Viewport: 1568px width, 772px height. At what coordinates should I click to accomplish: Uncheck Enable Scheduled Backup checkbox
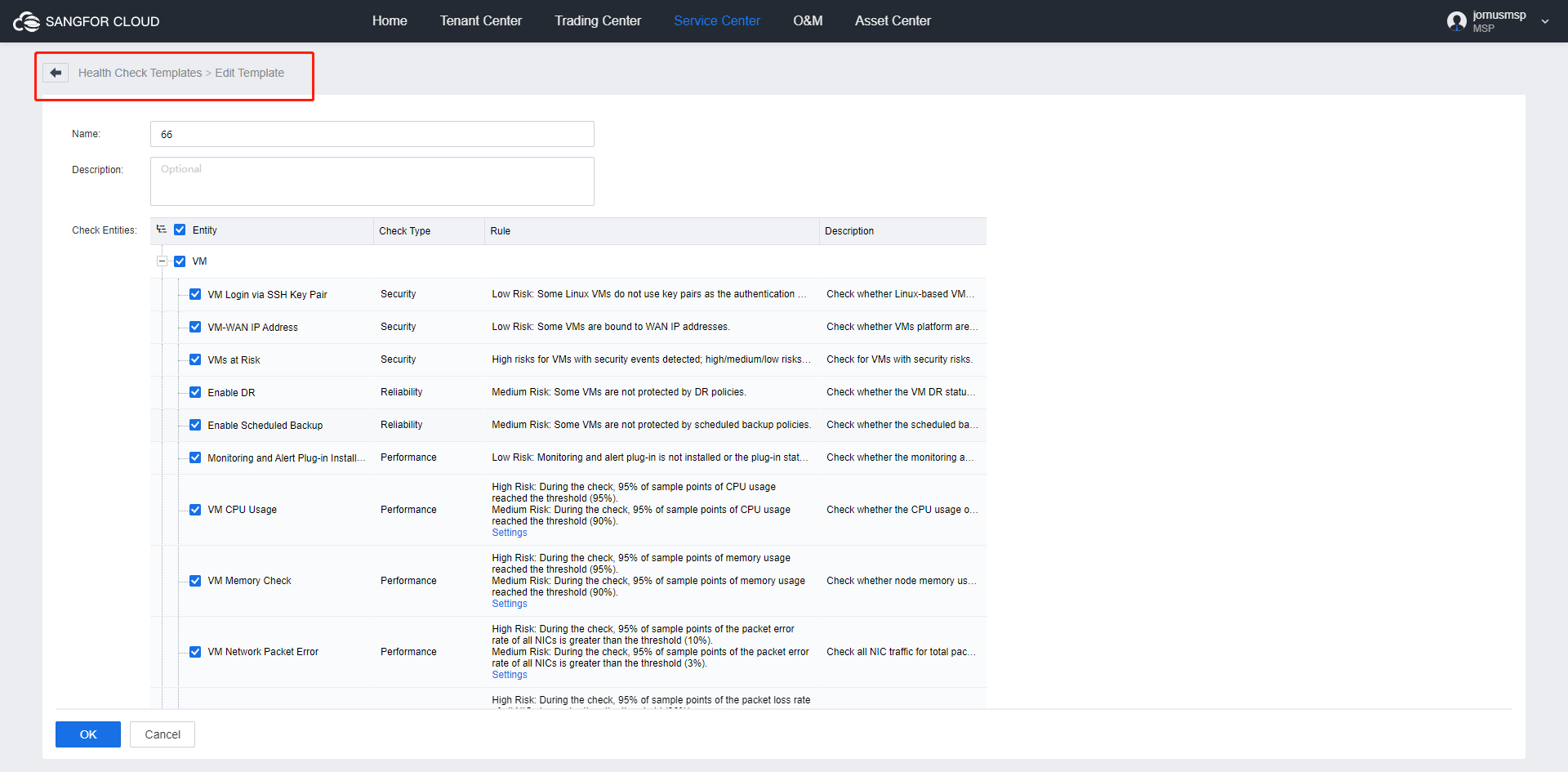pos(195,425)
